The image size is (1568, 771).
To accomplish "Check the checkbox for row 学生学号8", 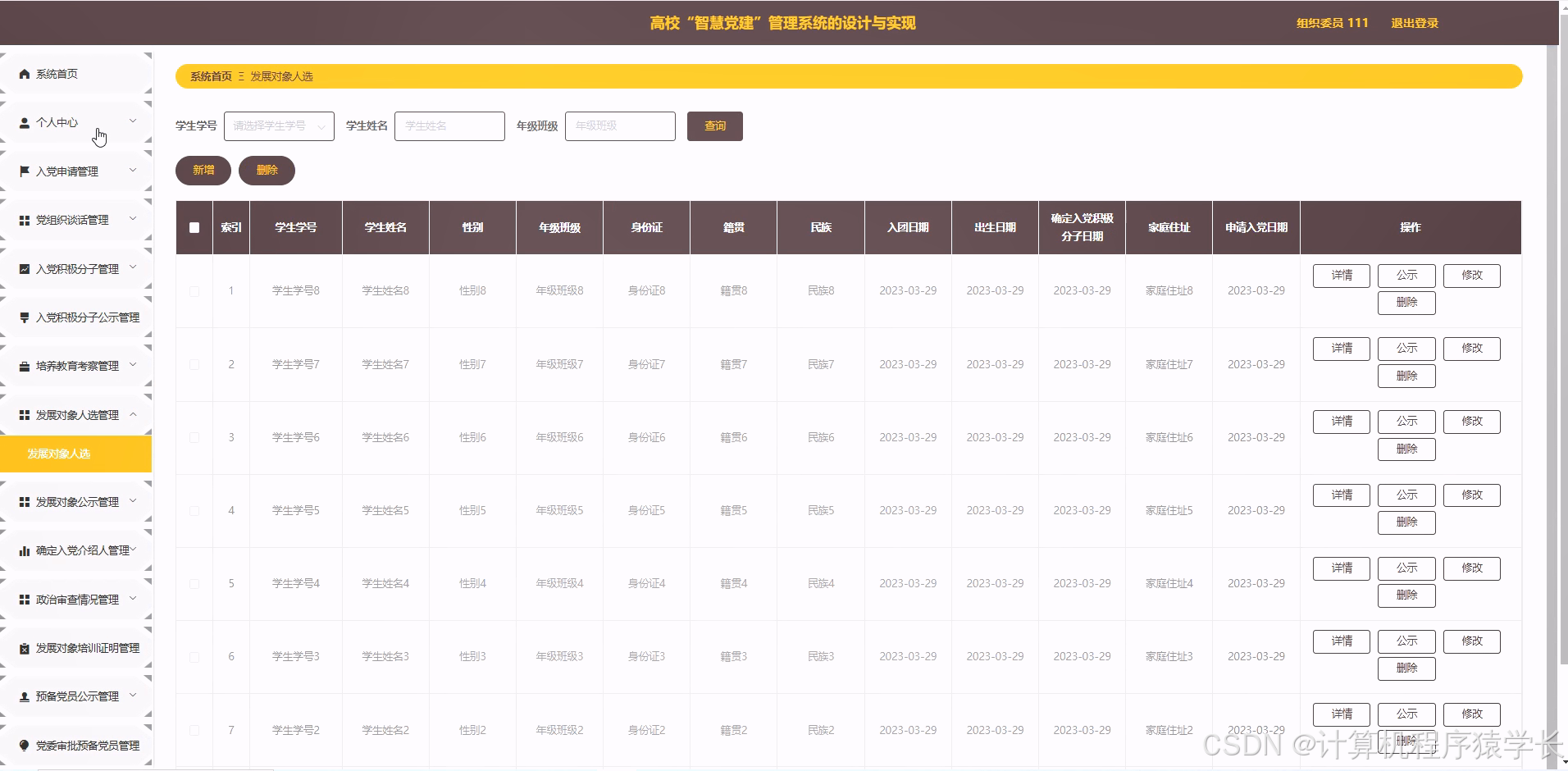I will point(194,291).
